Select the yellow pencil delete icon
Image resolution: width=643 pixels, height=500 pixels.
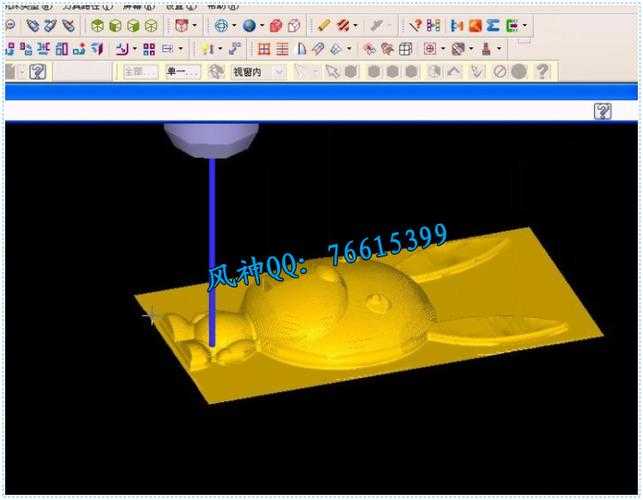click(324, 25)
